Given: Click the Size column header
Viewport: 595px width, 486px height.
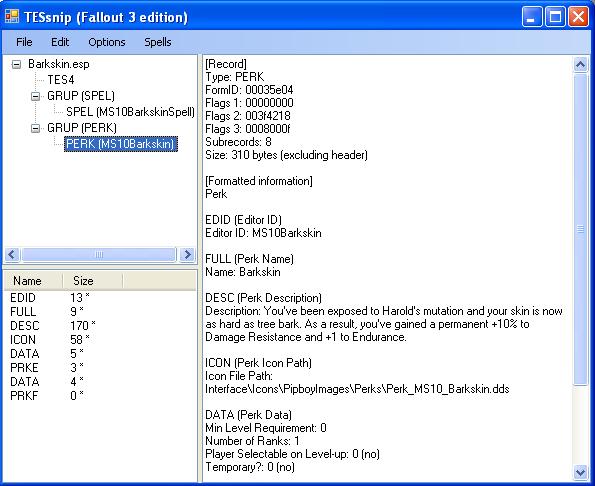Looking at the screenshot, I should [x=93, y=281].
